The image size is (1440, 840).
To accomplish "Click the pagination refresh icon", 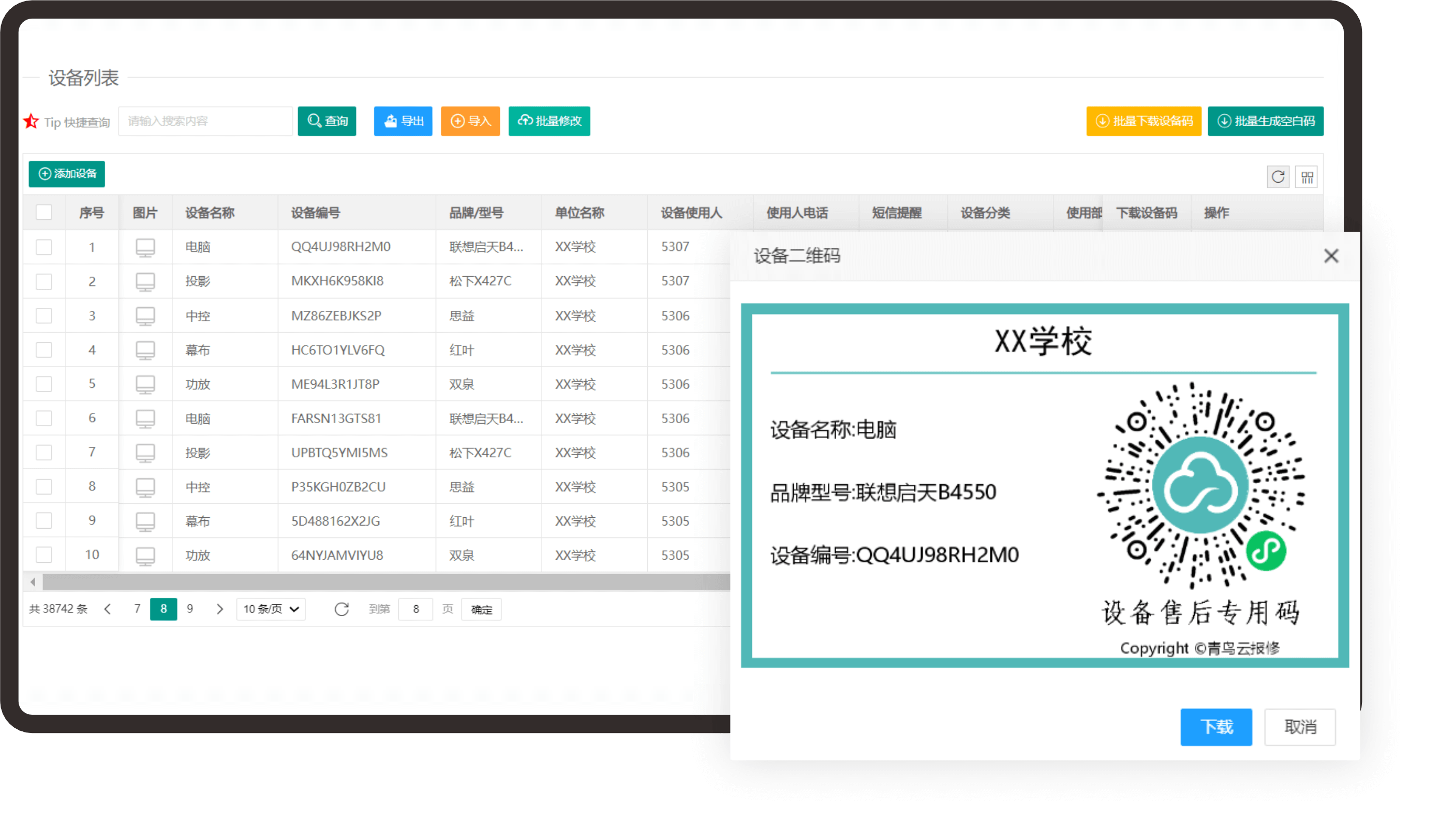I will tap(342, 609).
